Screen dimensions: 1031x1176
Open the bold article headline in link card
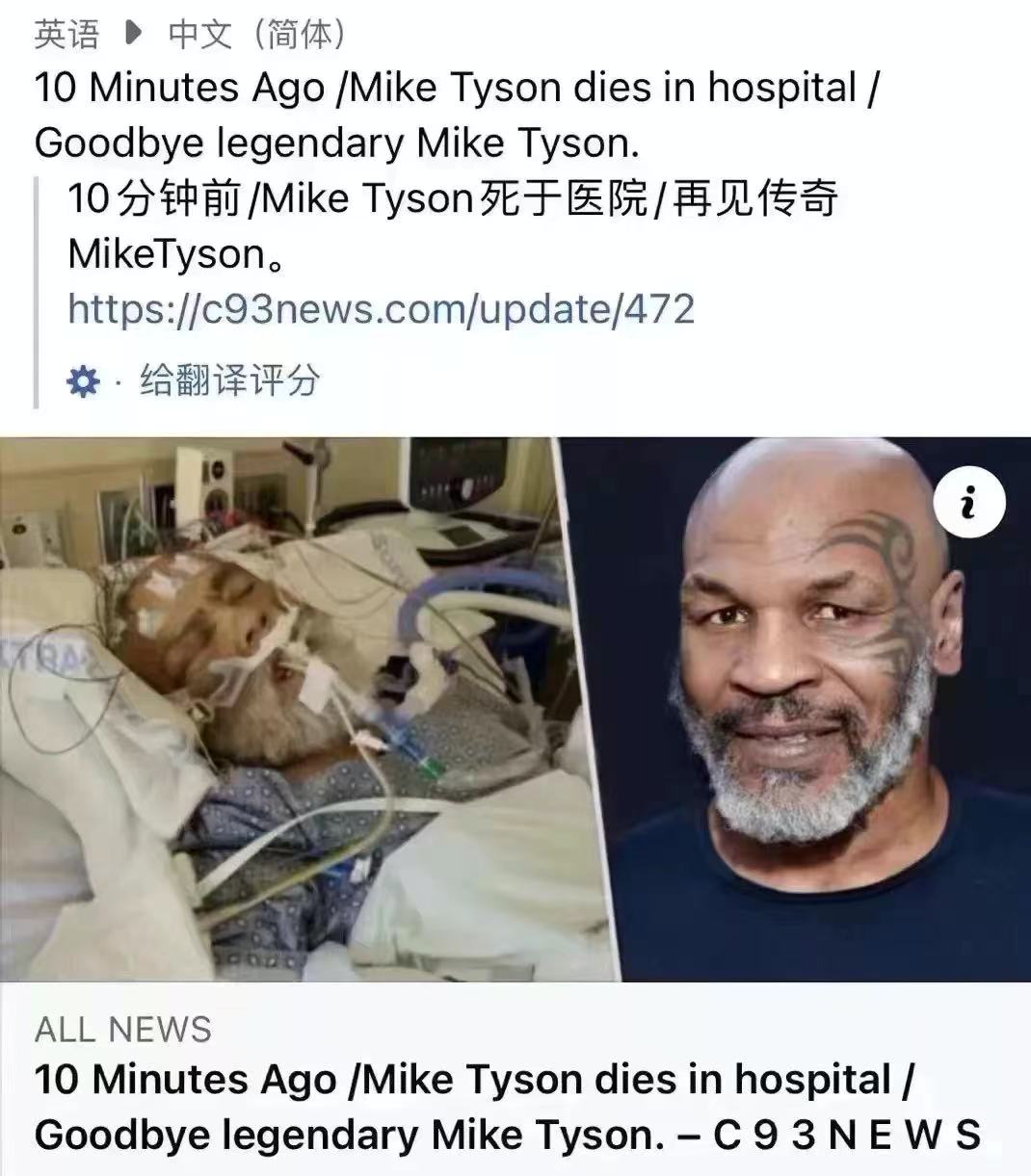(508, 1107)
